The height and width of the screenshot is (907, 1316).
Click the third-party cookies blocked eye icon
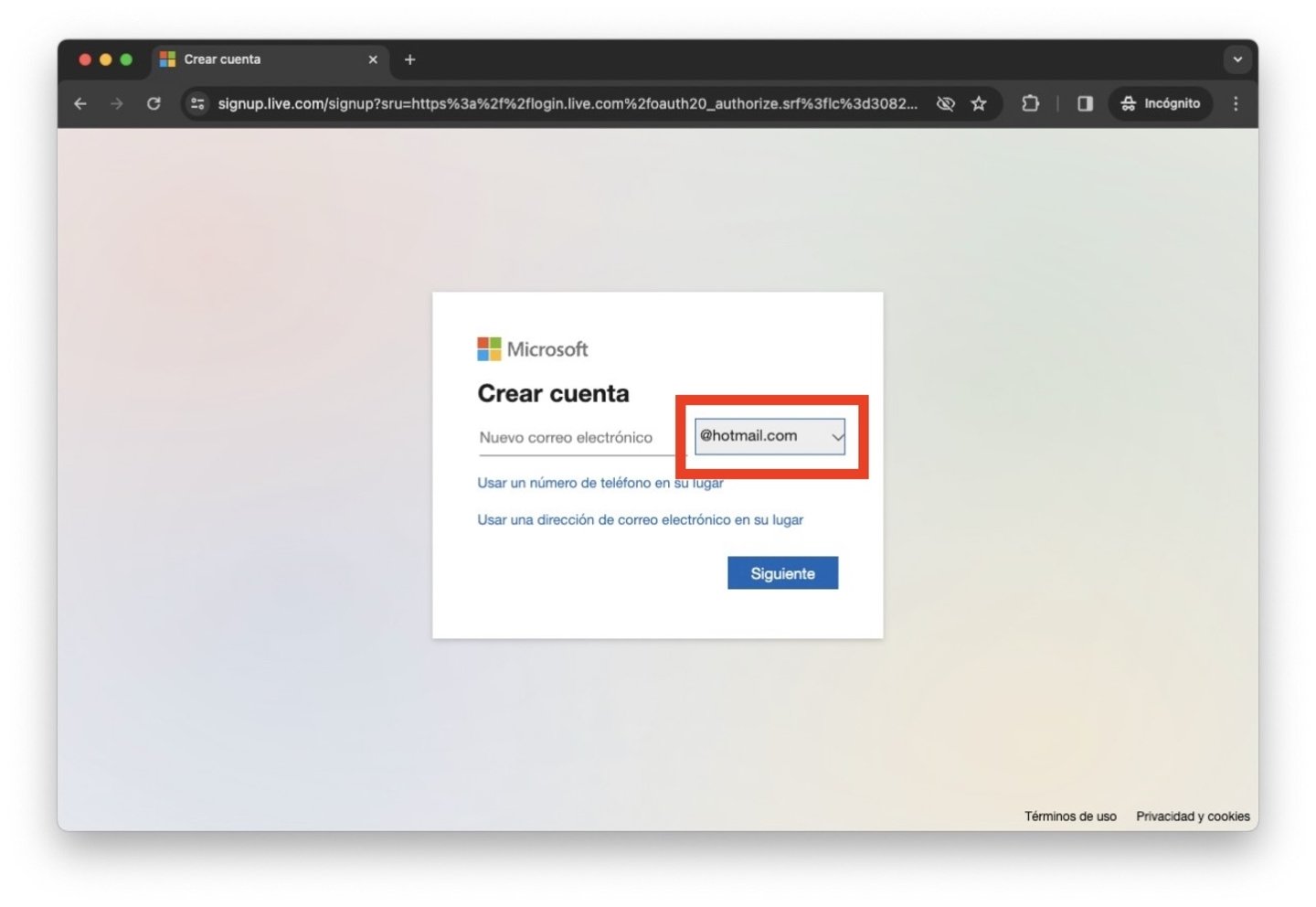pos(946,104)
